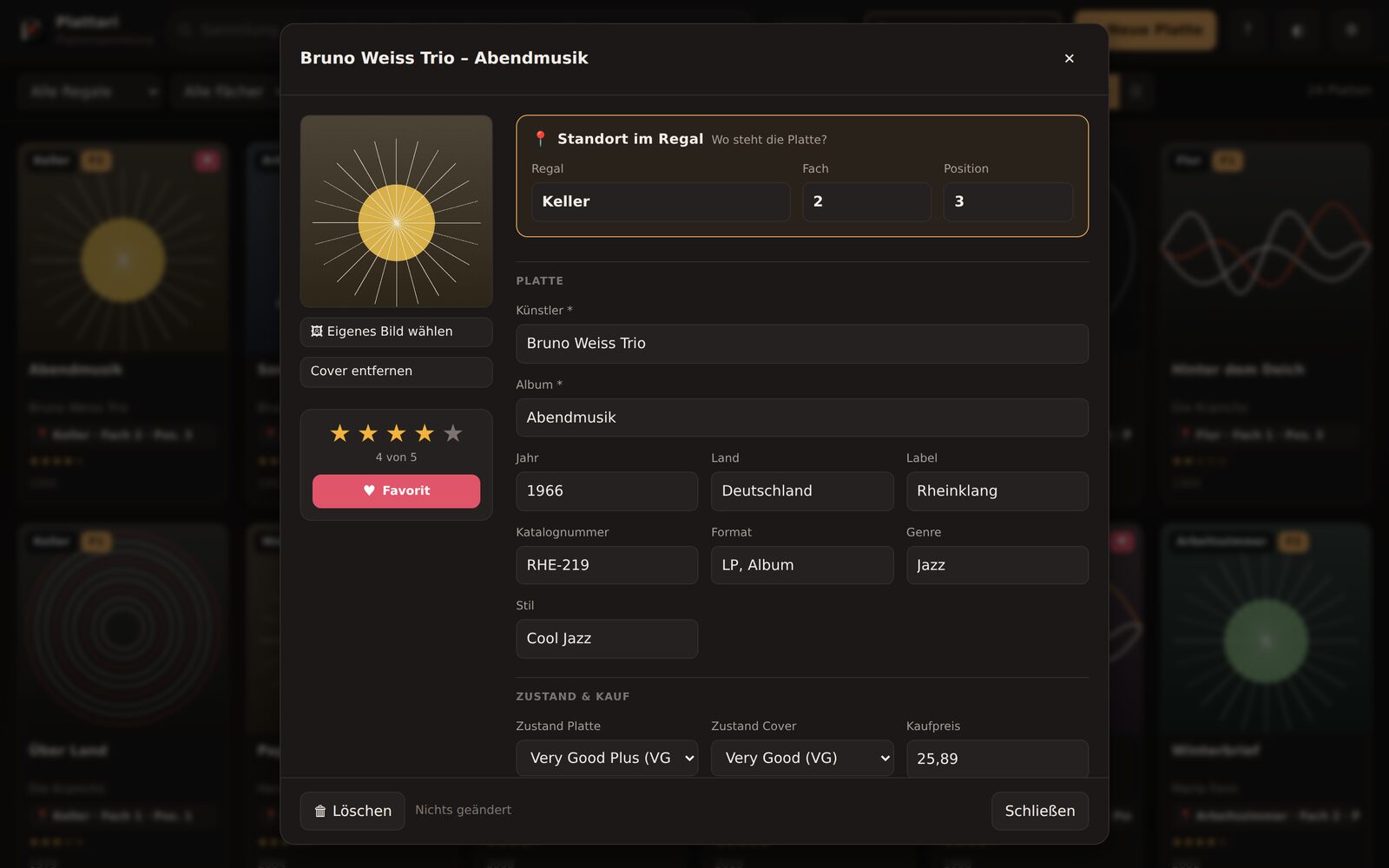Click the Schließen button
1389x868 pixels.
1040,811
